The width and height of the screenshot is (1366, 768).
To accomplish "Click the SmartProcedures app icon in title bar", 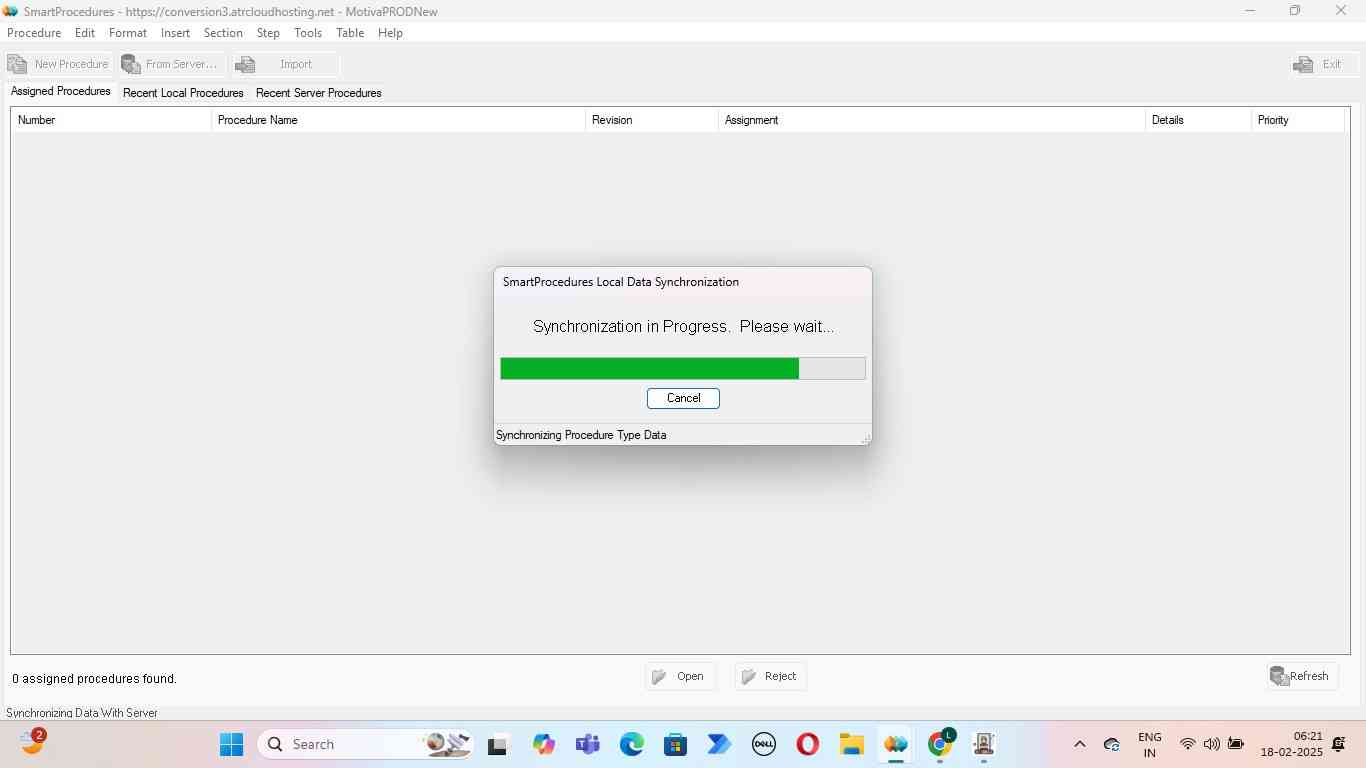I will tap(11, 11).
